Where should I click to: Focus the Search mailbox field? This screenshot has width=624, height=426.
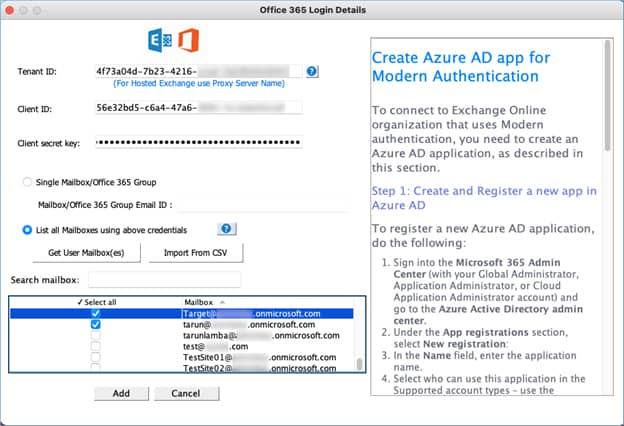(x=164, y=279)
